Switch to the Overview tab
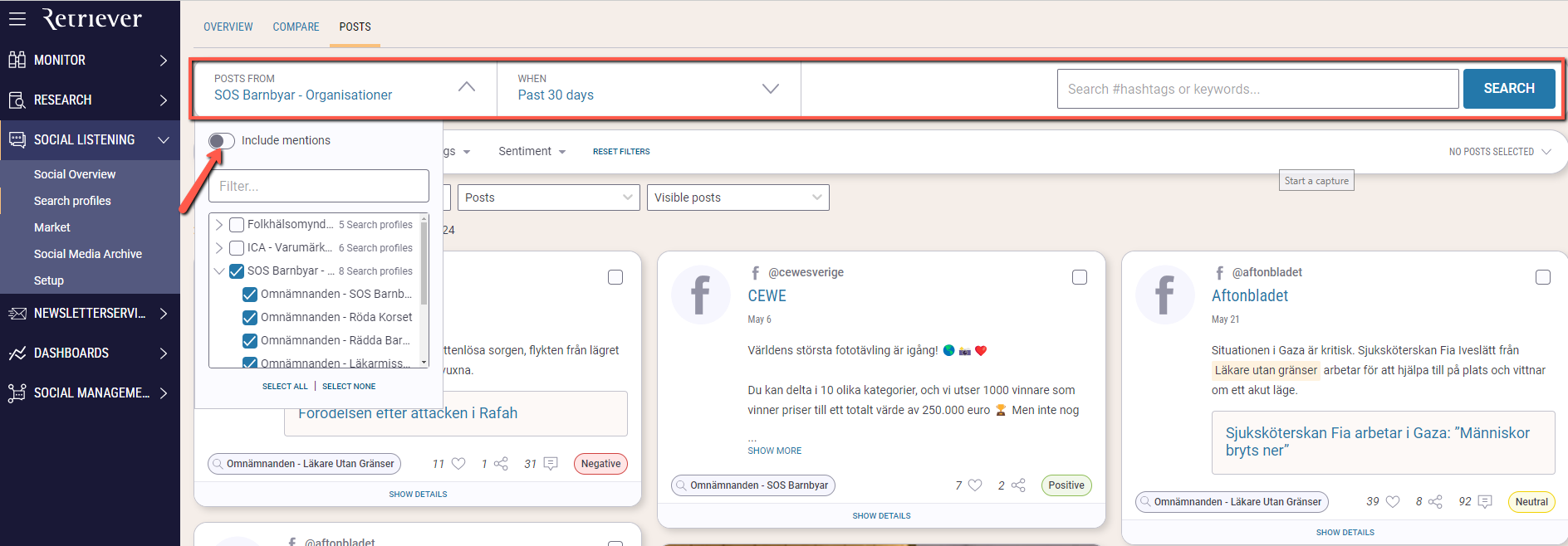The height and width of the screenshot is (546, 1568). click(x=228, y=27)
